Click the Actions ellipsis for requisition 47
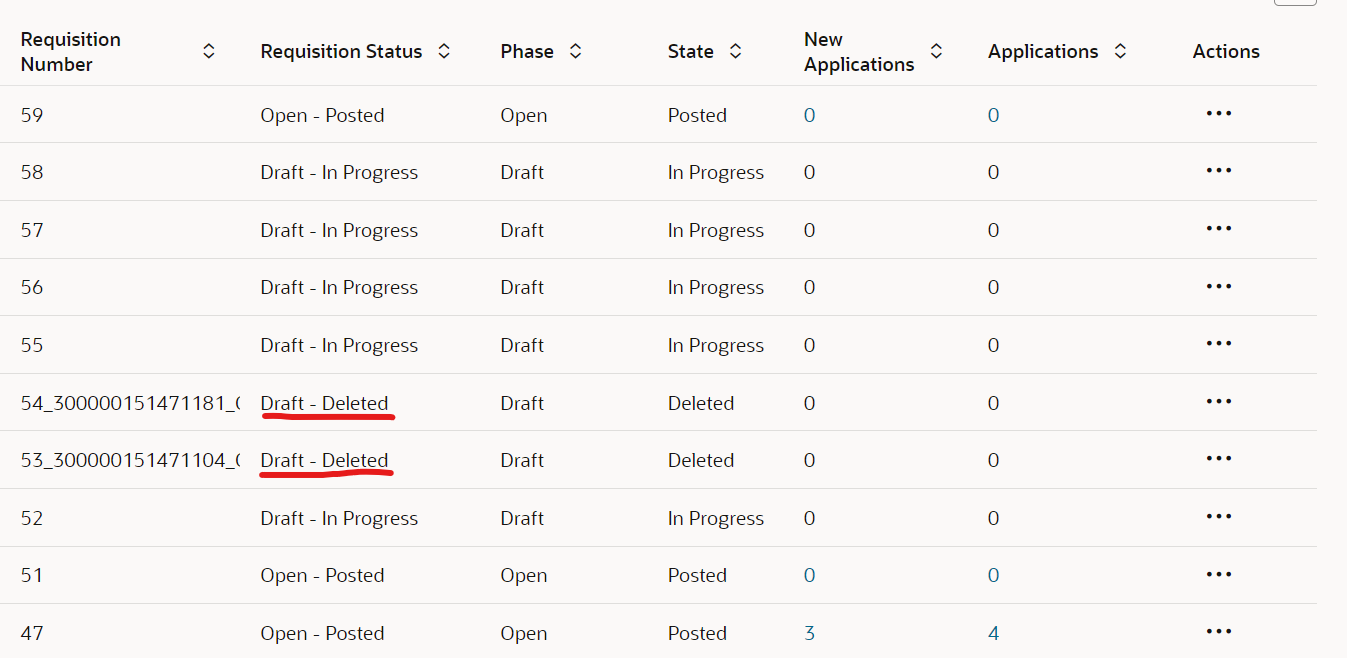1347x658 pixels. pos(1218,632)
